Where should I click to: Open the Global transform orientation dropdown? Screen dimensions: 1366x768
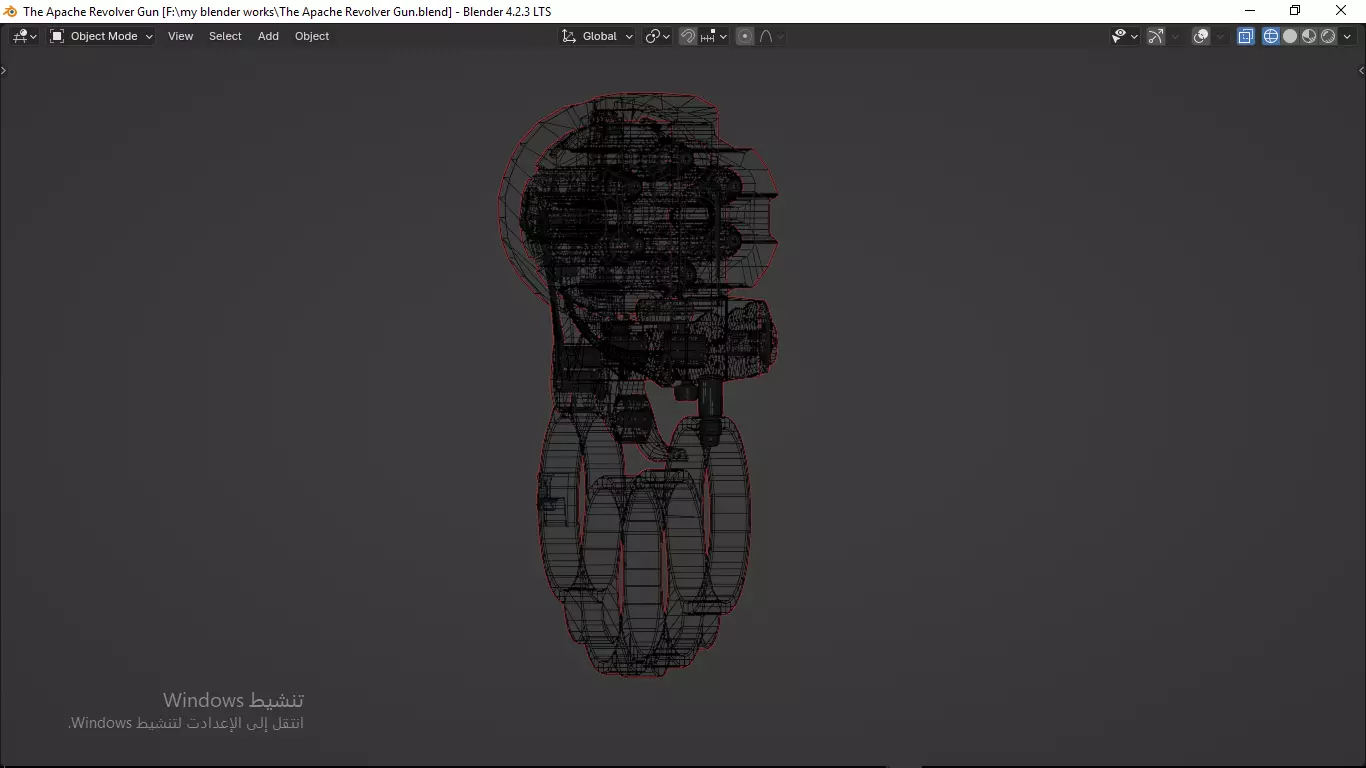597,36
